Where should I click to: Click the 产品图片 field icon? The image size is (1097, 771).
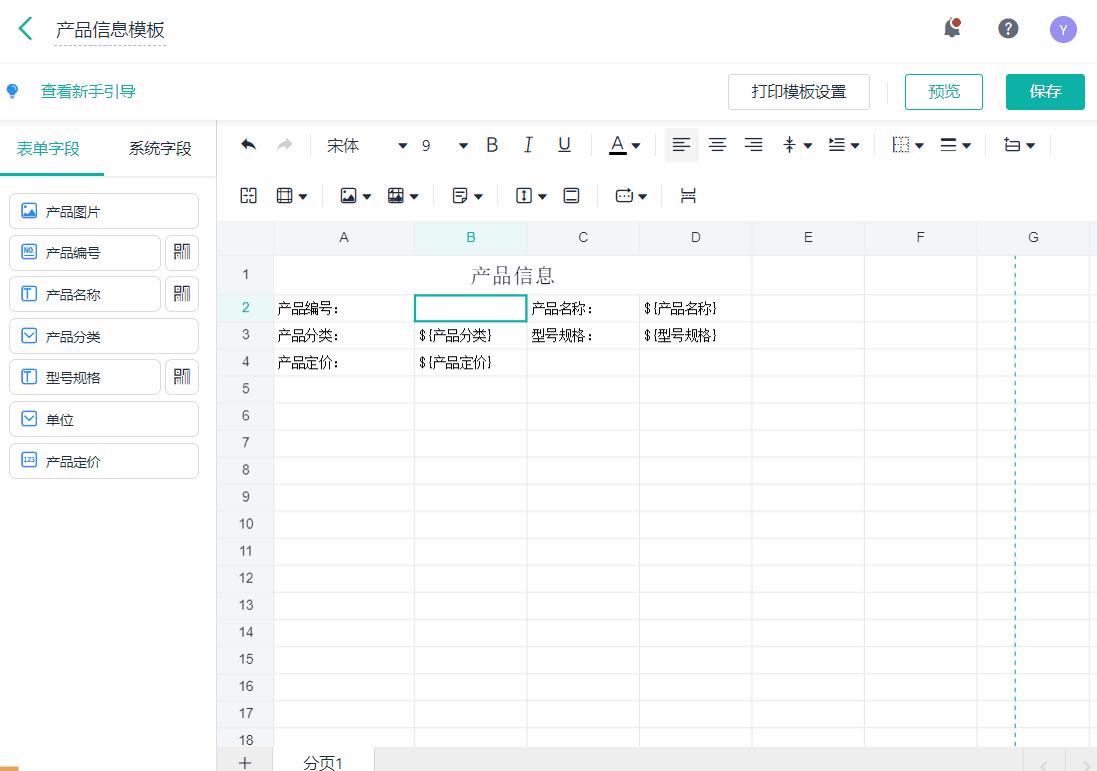[30, 210]
